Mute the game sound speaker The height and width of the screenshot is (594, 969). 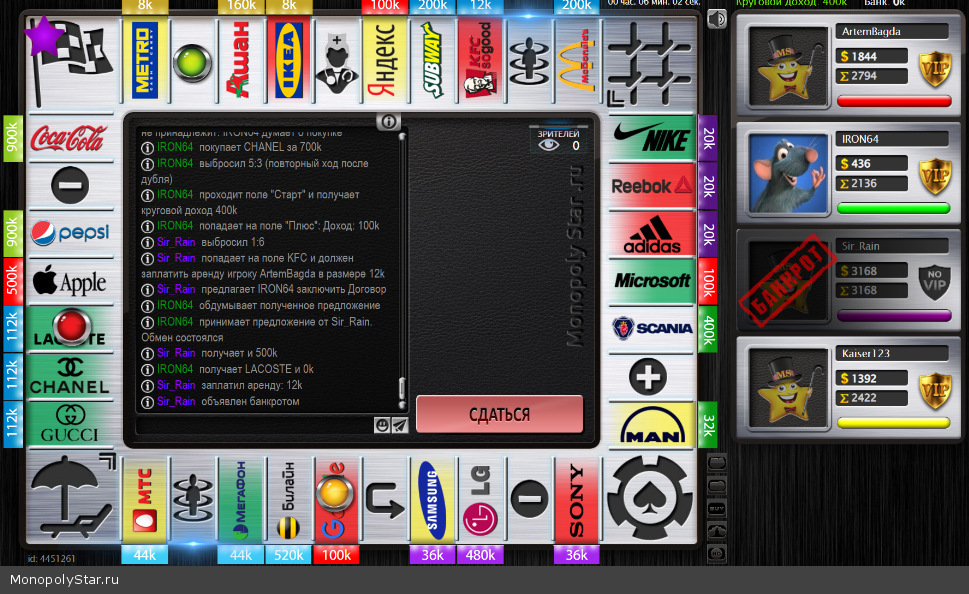click(717, 19)
